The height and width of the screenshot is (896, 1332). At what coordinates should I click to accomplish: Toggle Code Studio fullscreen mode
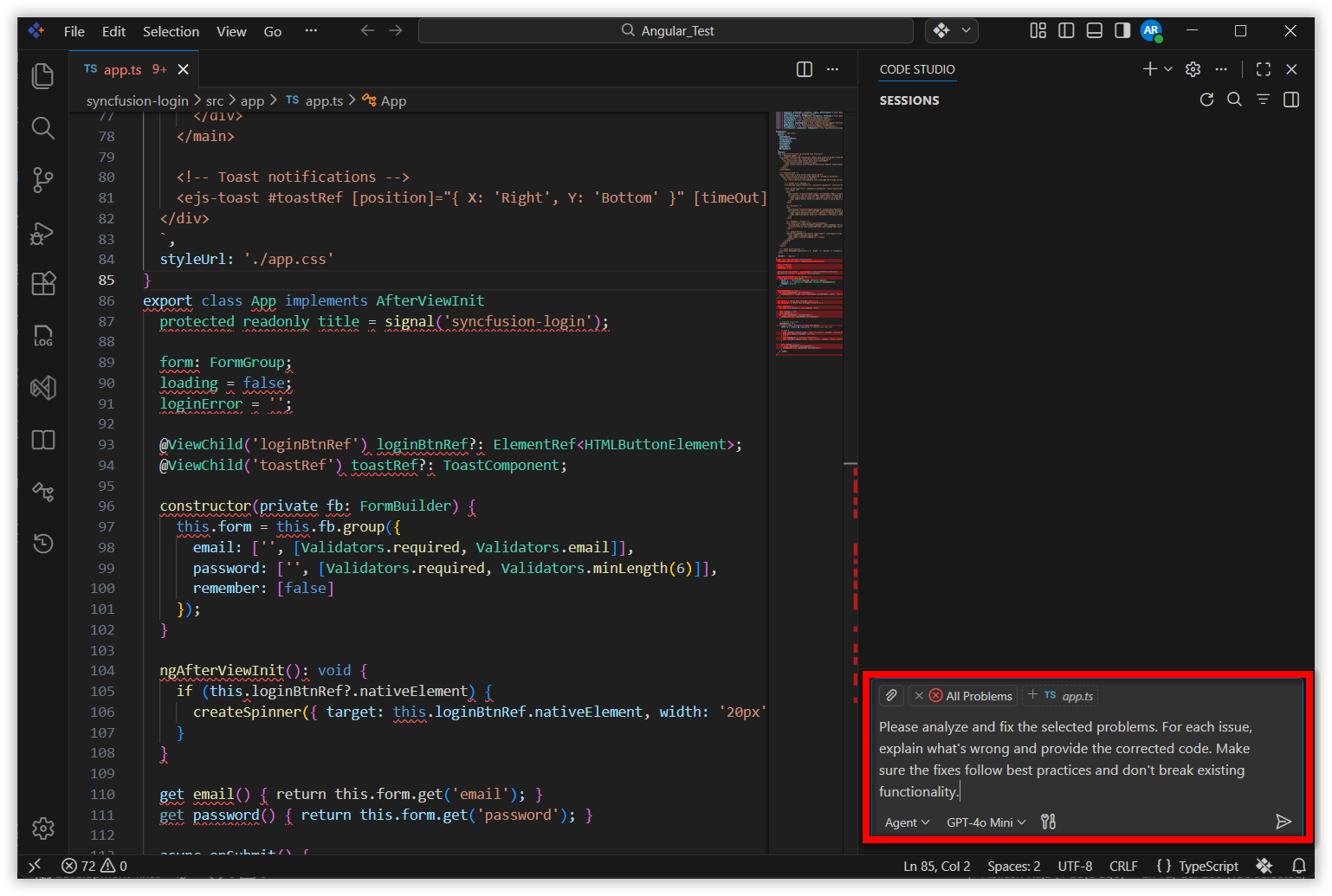click(x=1263, y=68)
